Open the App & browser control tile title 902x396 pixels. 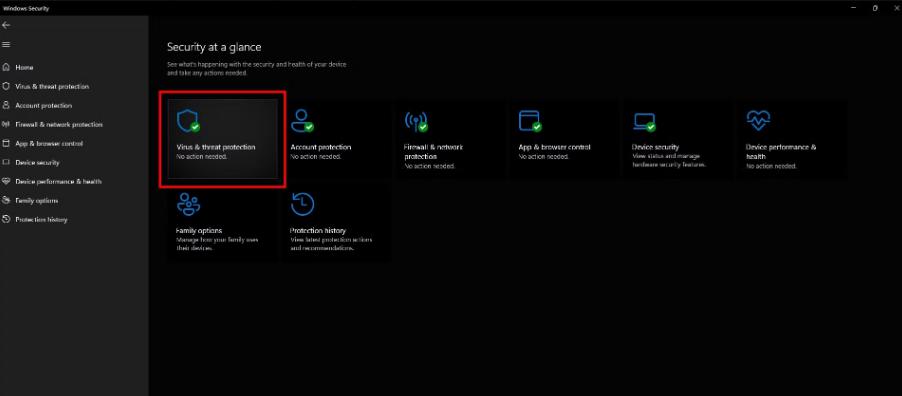(x=555, y=147)
